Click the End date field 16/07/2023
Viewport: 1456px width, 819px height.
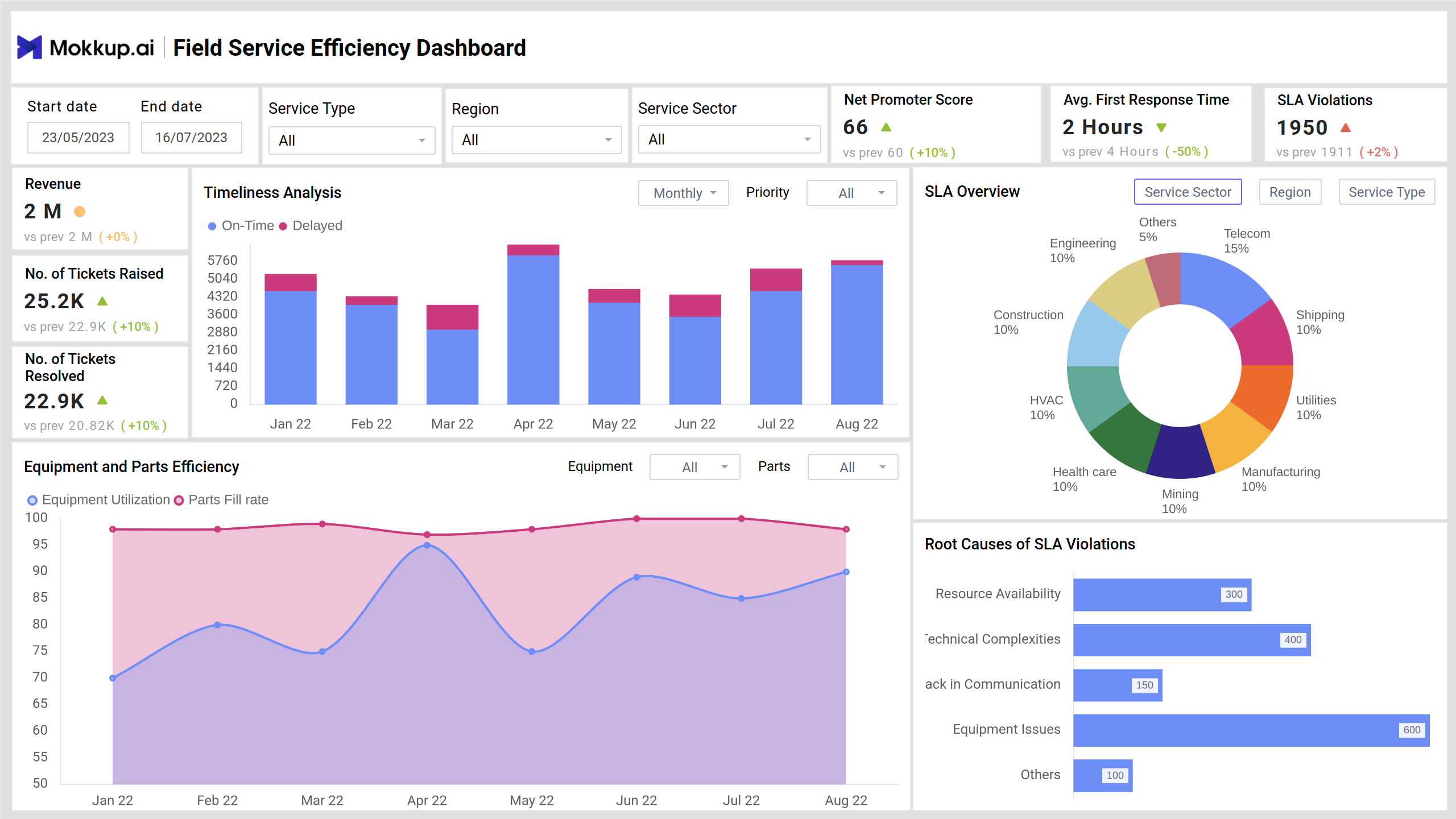tap(192, 138)
